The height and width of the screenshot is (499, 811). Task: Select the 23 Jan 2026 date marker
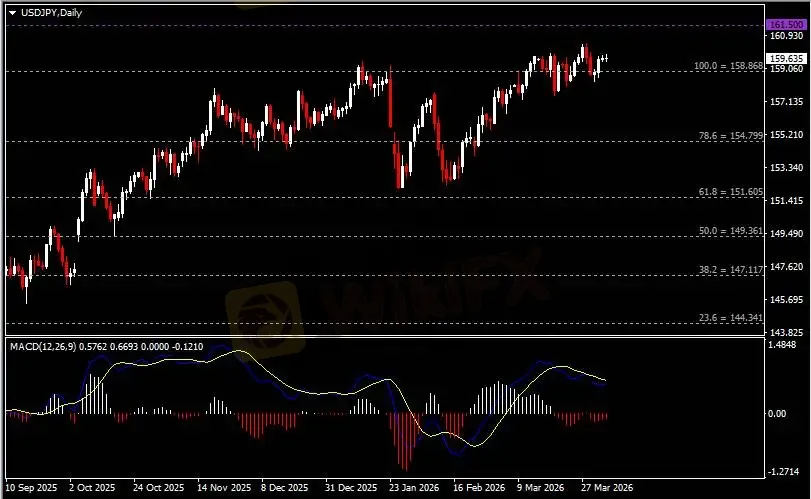click(411, 489)
